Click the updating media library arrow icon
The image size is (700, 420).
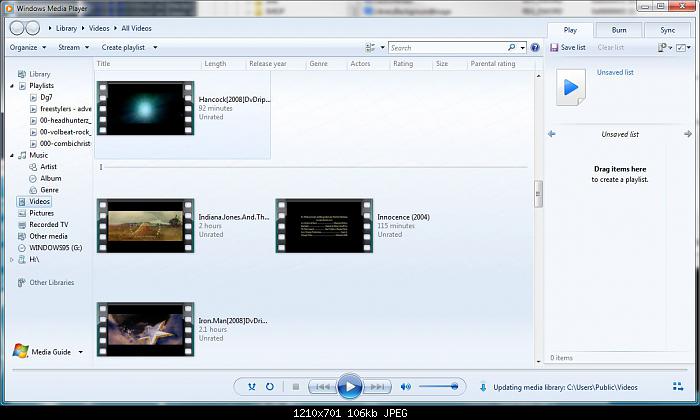483,387
